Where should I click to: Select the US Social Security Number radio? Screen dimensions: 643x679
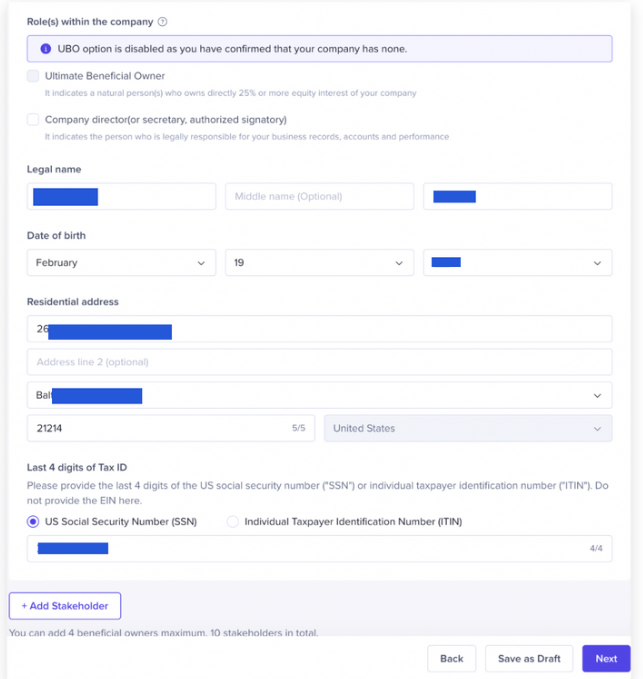pyautogui.click(x=33, y=521)
